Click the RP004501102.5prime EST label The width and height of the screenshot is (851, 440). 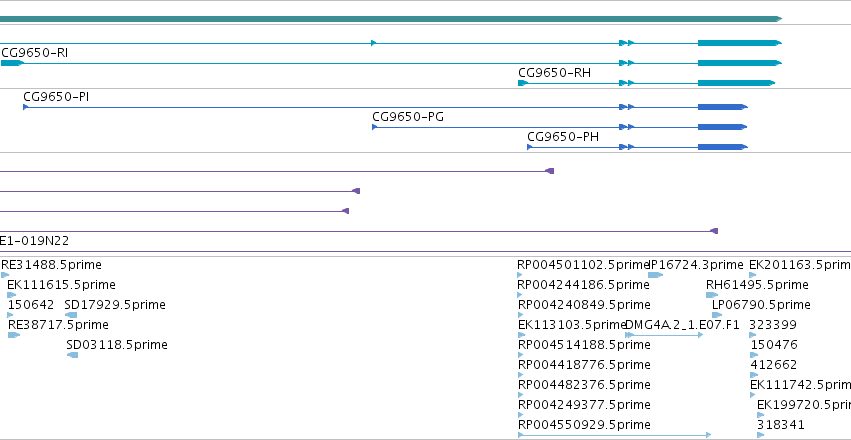point(583,265)
